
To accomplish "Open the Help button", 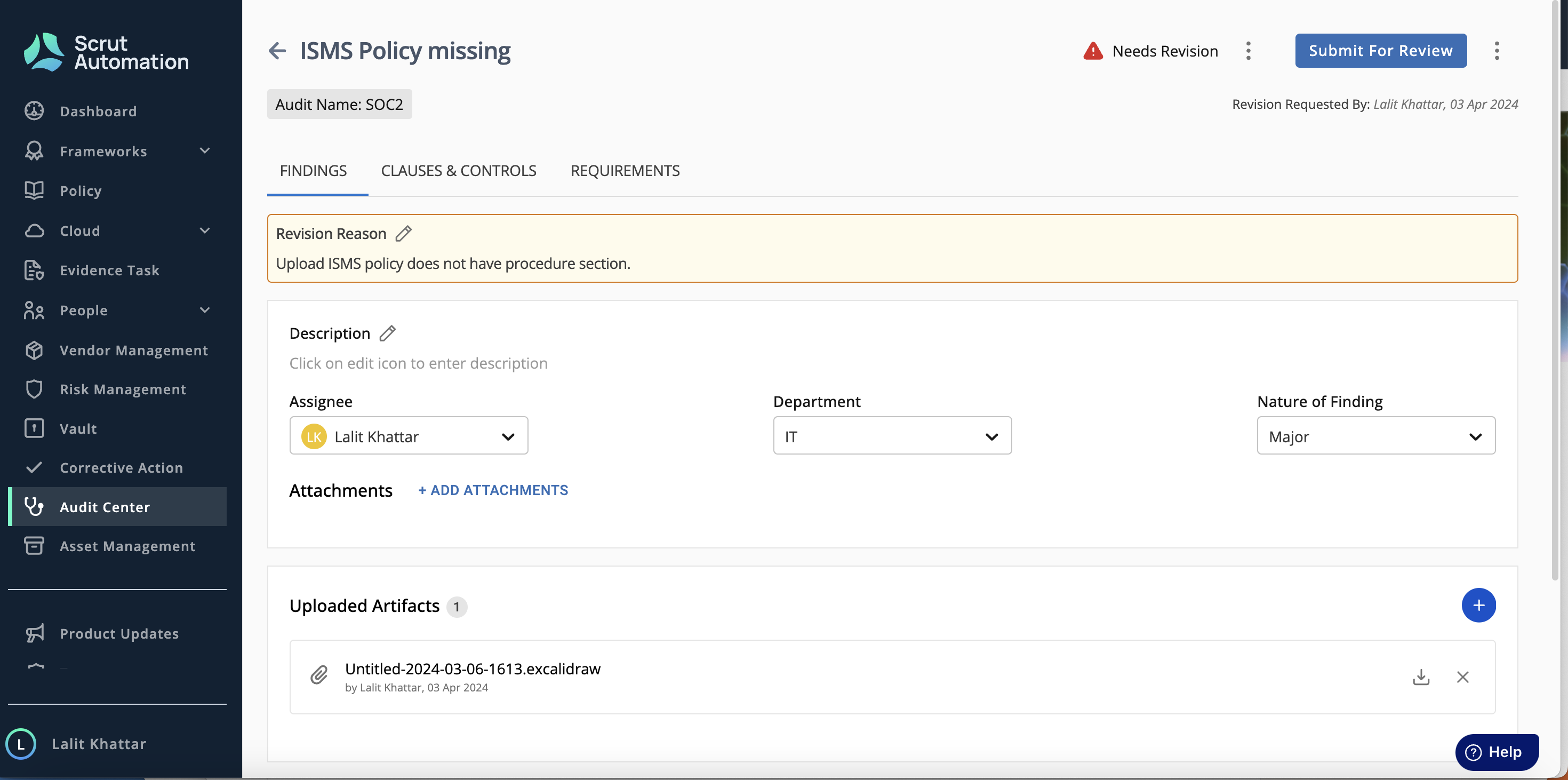I will coord(1497,752).
